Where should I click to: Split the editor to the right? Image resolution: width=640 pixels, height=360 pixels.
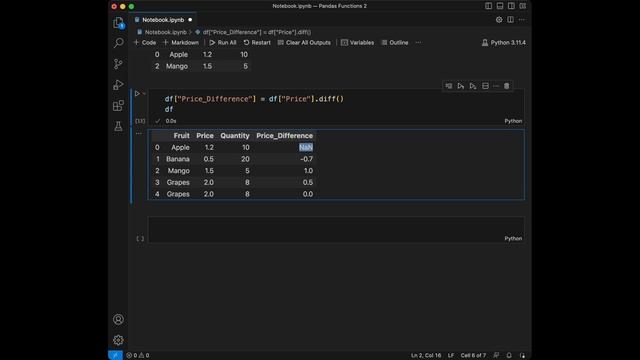pyautogui.click(x=511, y=20)
